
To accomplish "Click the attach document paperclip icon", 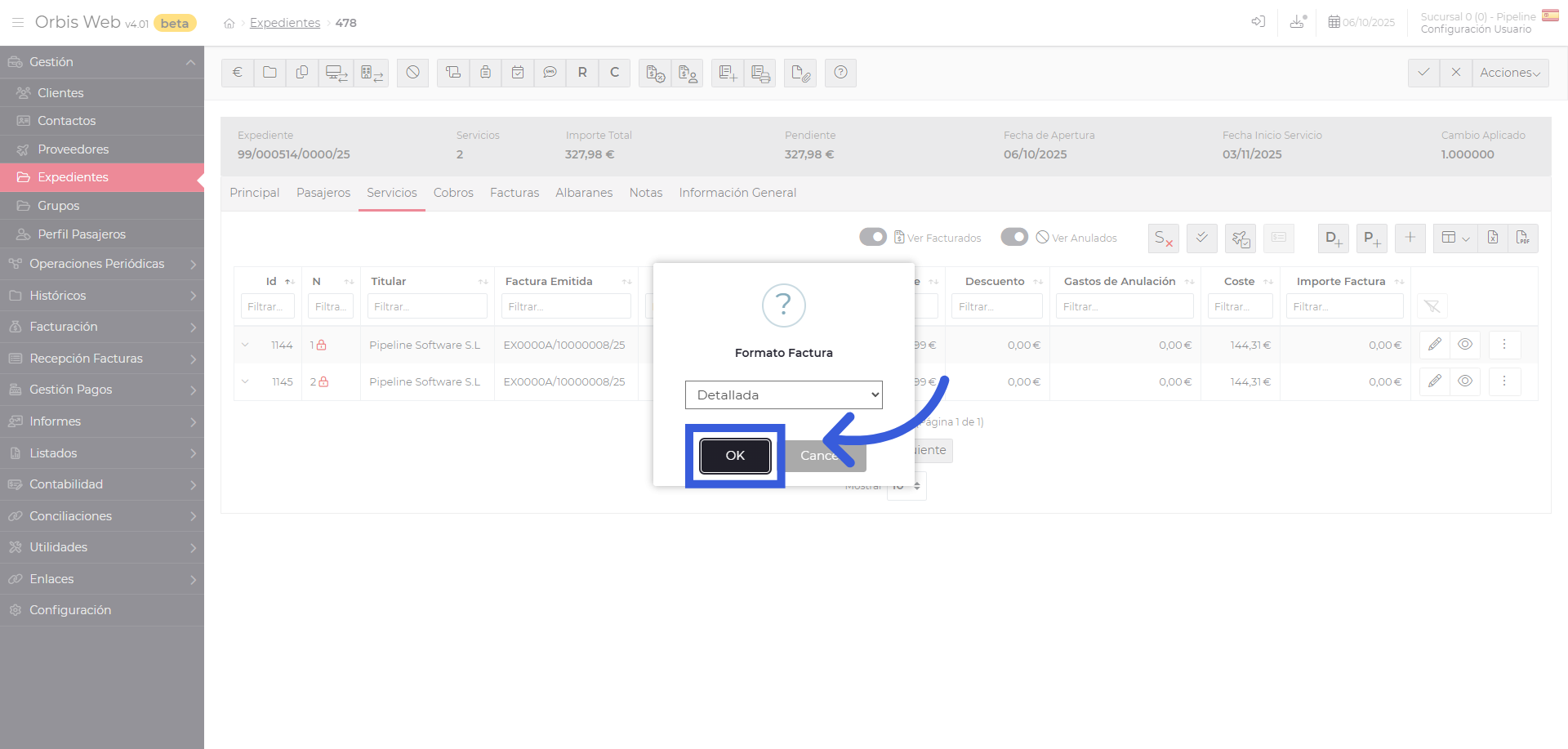I will pyautogui.click(x=800, y=74).
